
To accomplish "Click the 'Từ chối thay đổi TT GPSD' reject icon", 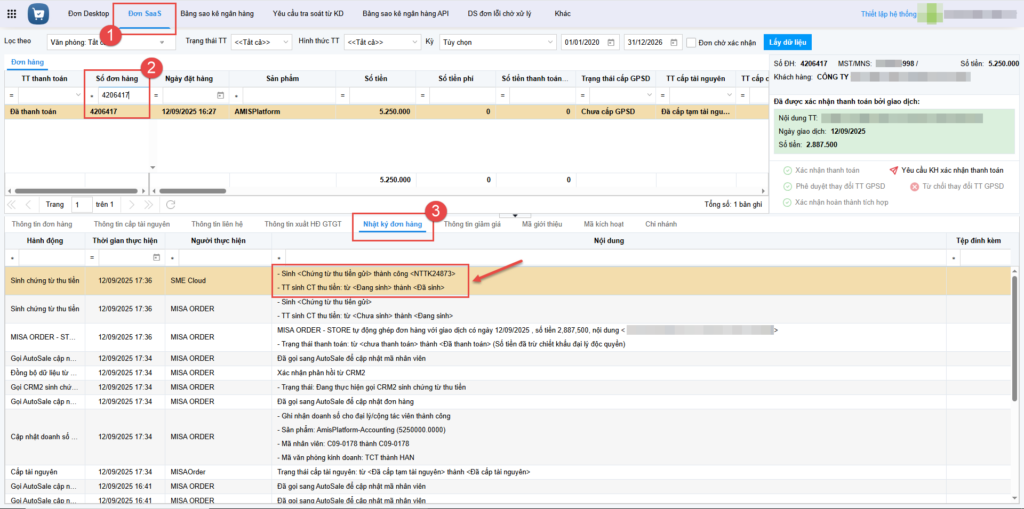I will pos(914,186).
